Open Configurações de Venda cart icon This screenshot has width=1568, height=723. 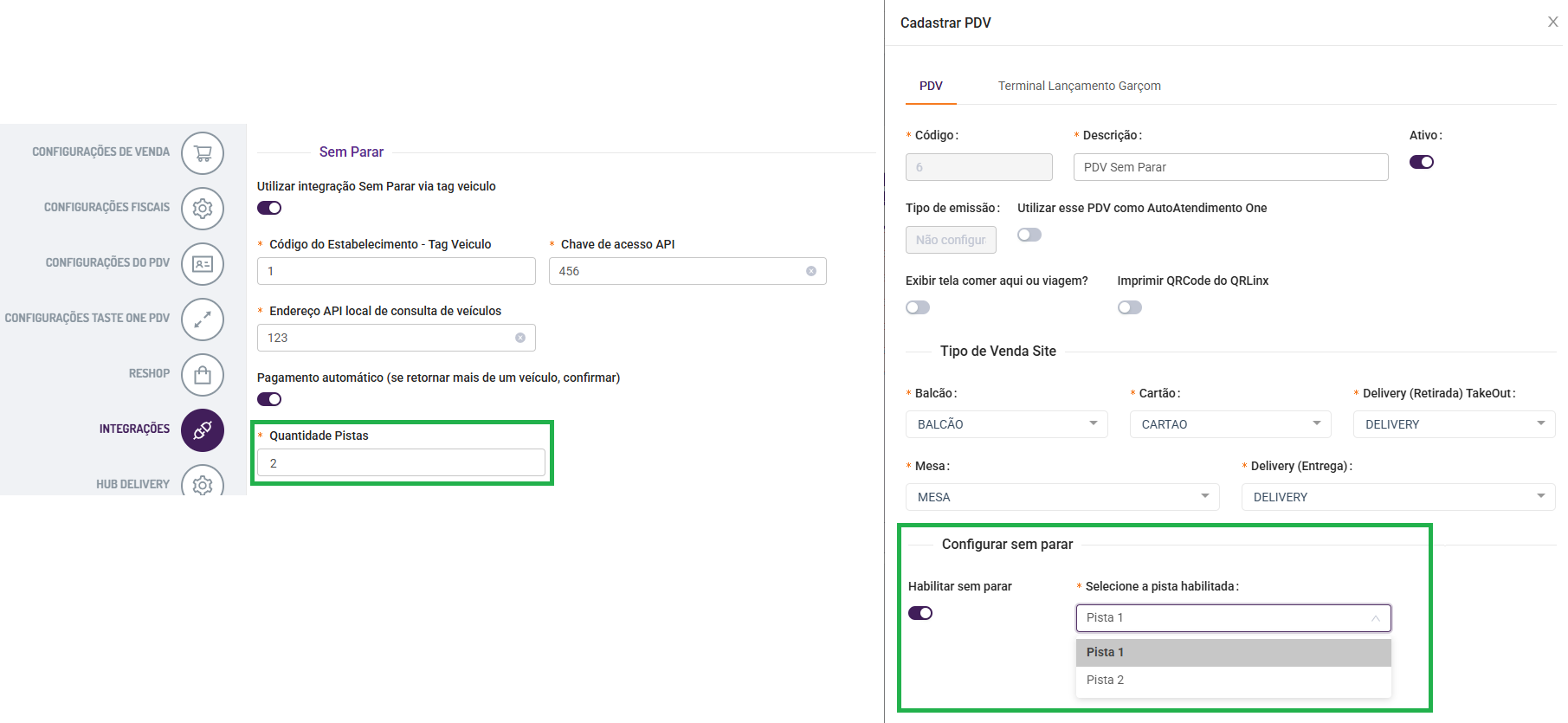[203, 153]
